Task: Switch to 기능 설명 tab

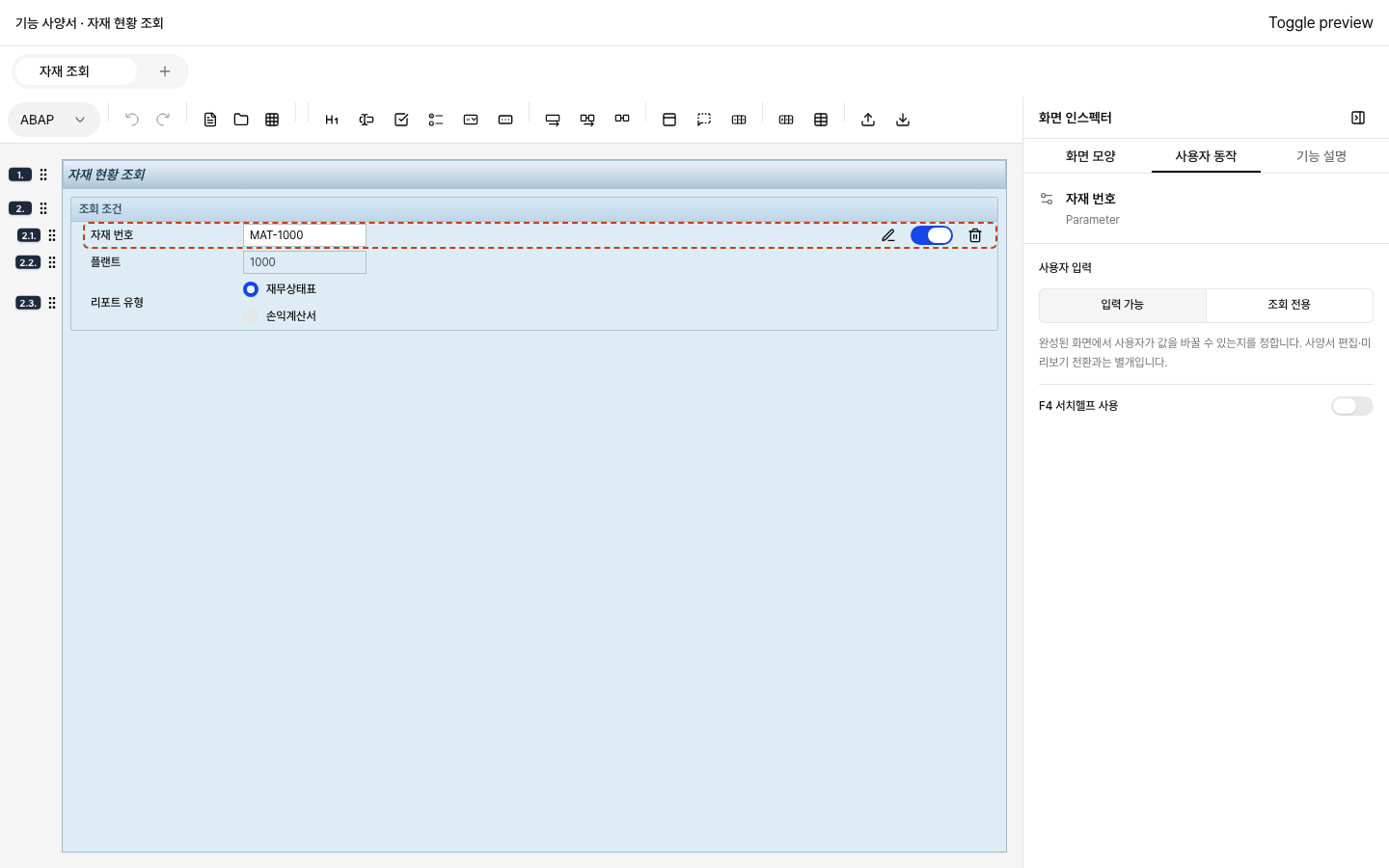Action: [x=1321, y=156]
